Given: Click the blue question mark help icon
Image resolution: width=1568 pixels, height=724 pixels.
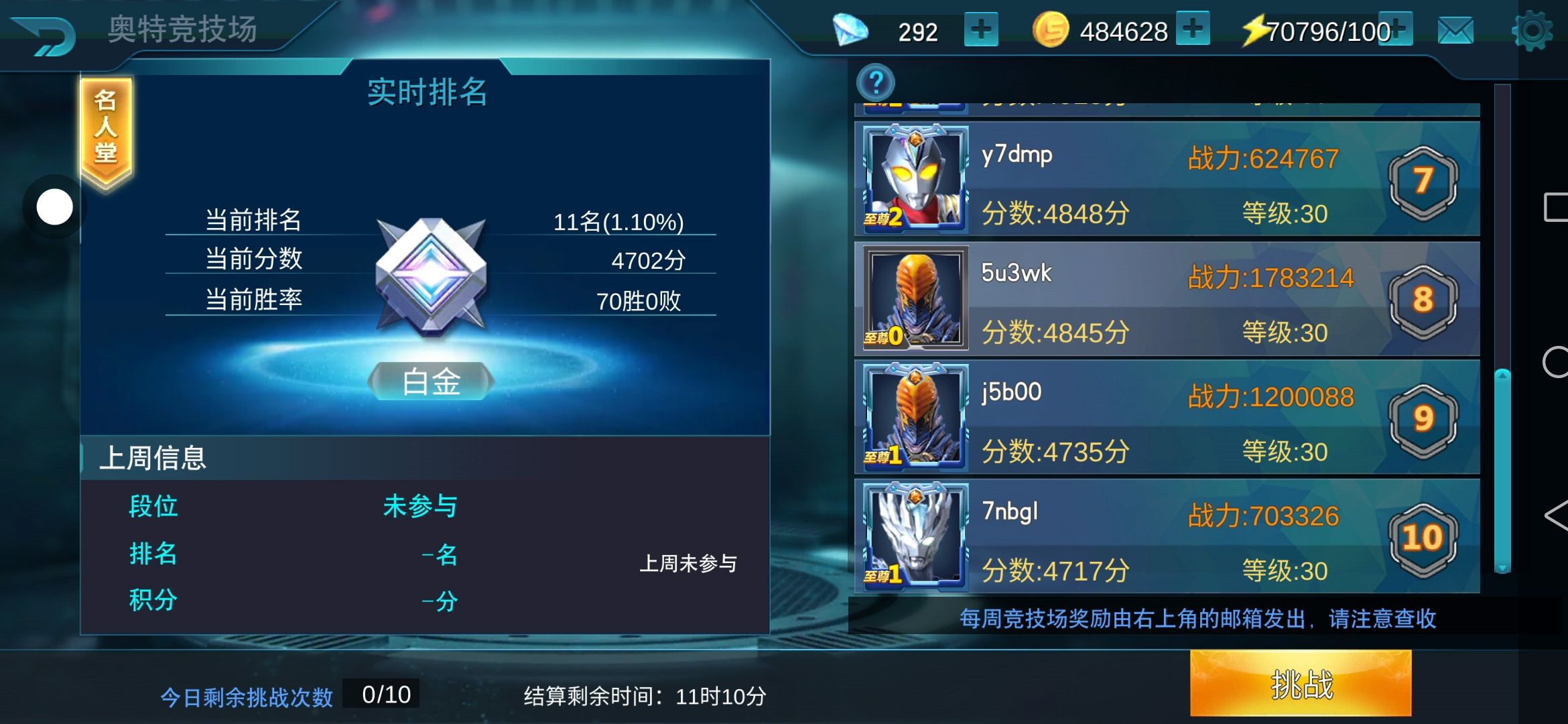Looking at the screenshot, I should pos(875,83).
